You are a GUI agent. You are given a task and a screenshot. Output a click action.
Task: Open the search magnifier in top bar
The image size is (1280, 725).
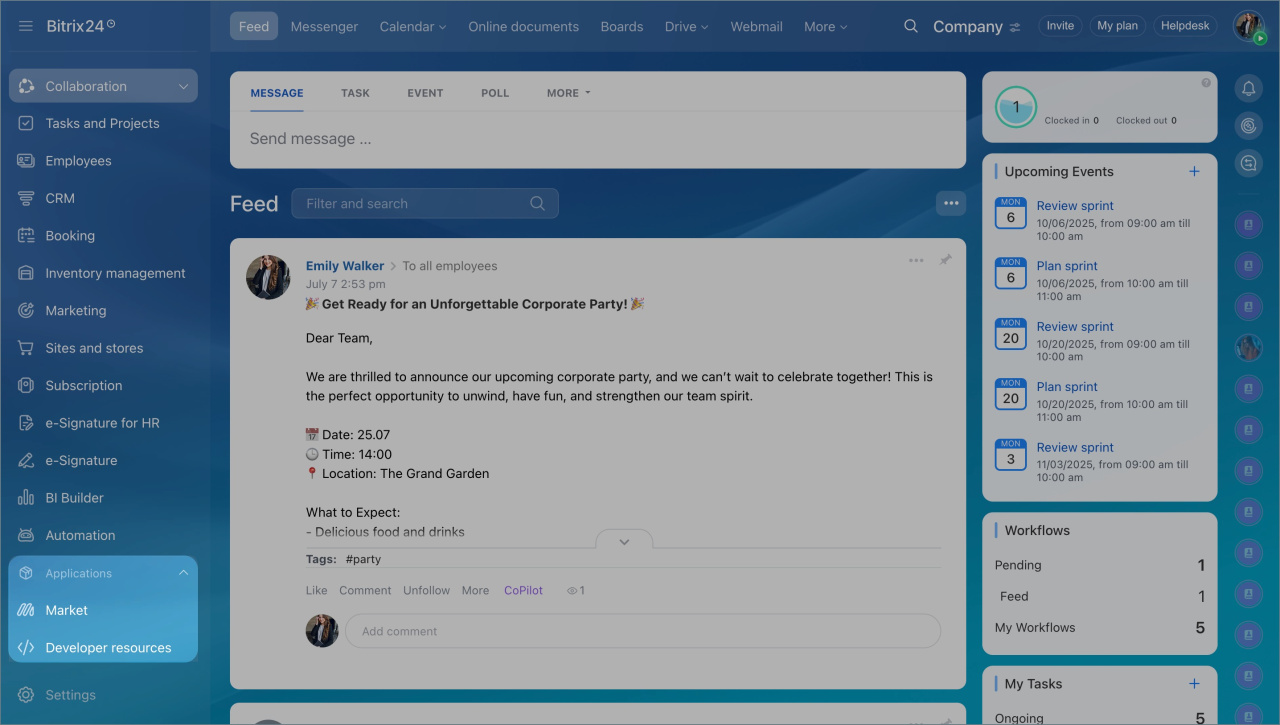point(910,27)
